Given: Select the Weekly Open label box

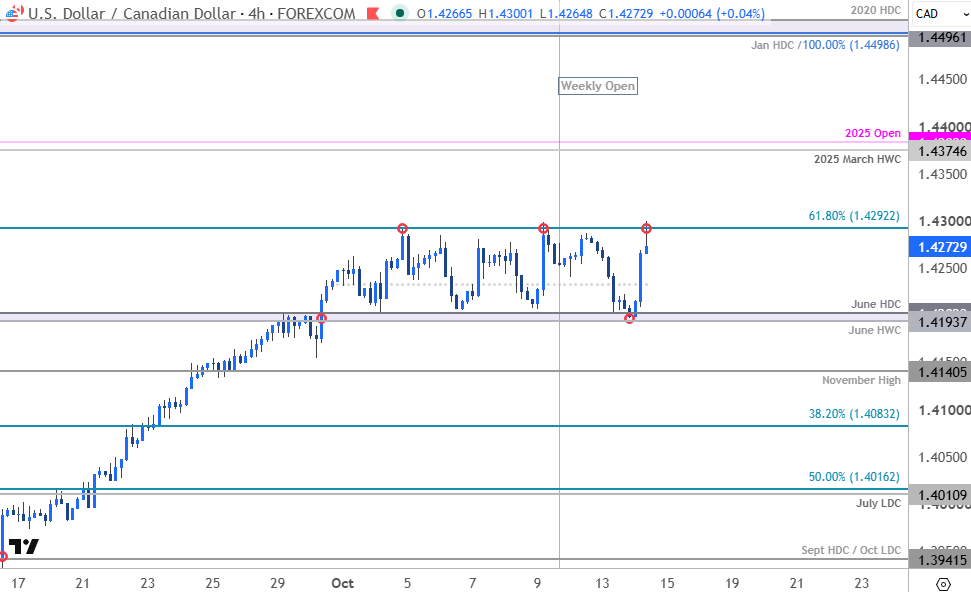Looking at the screenshot, I should click(598, 85).
